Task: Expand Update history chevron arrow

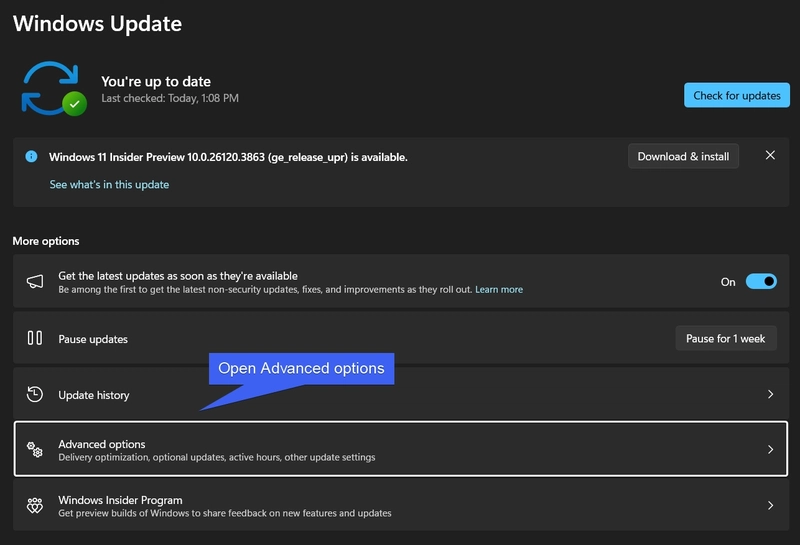Action: (770, 394)
